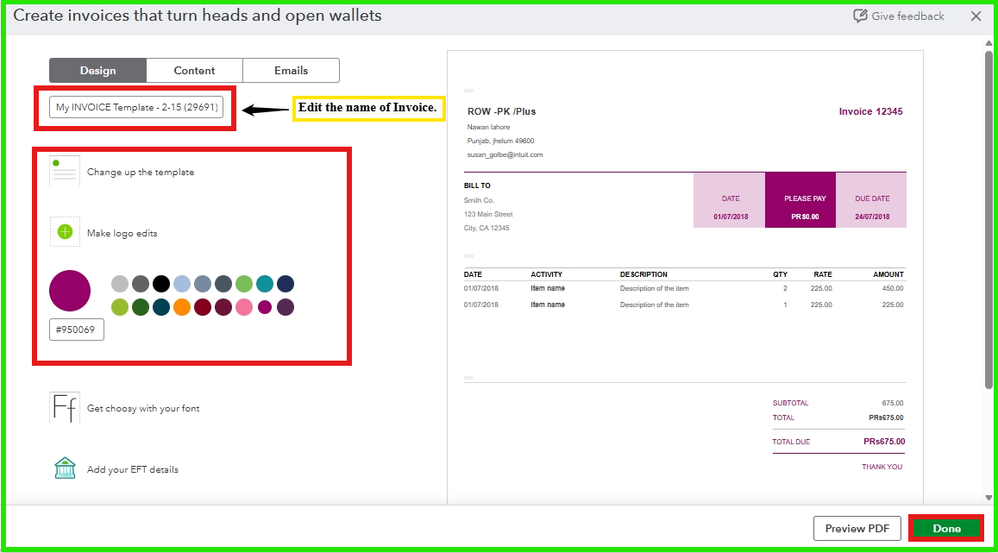Pick the burgundy swatch left of pink

[223, 307]
